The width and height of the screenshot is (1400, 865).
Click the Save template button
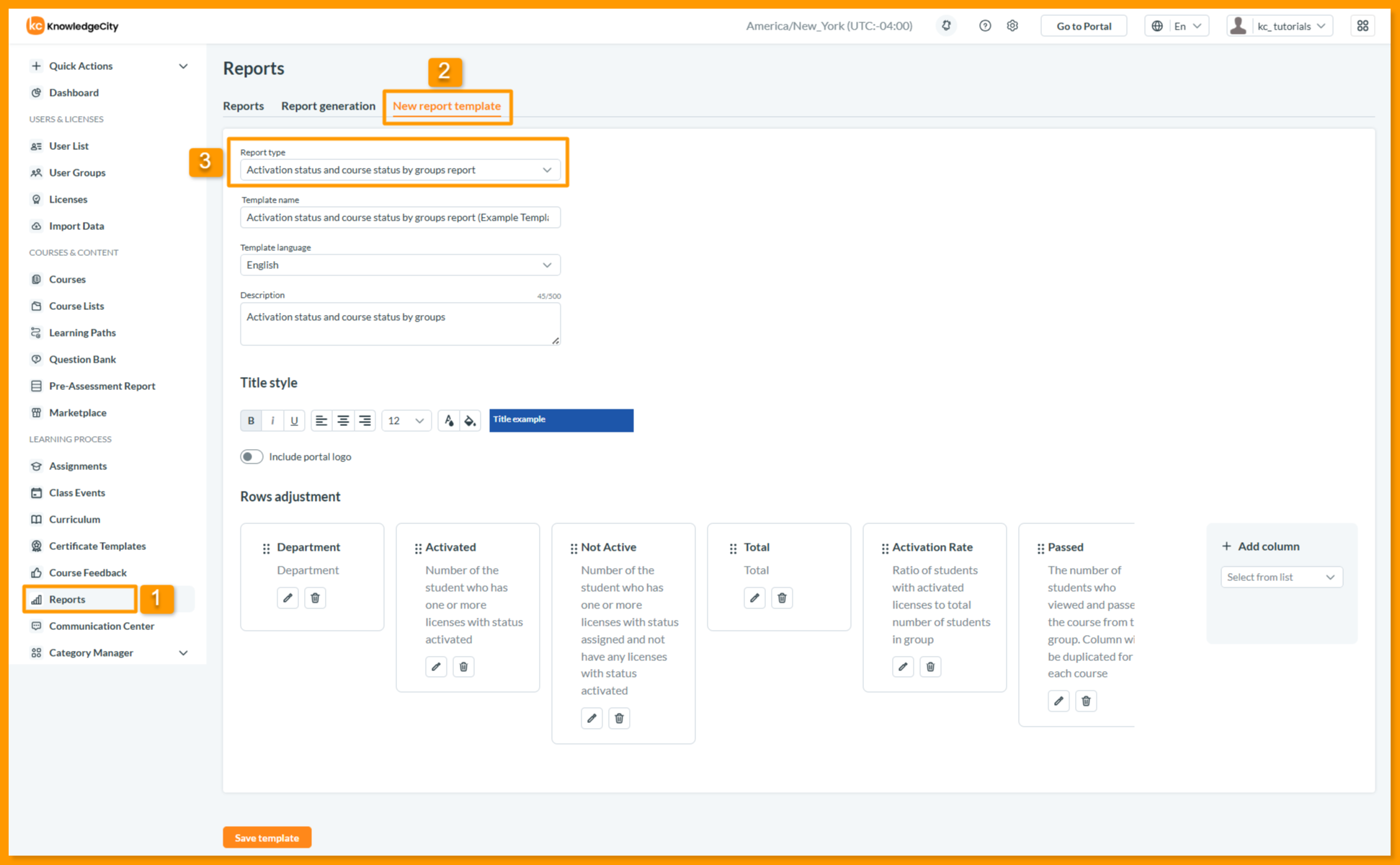[x=267, y=838]
